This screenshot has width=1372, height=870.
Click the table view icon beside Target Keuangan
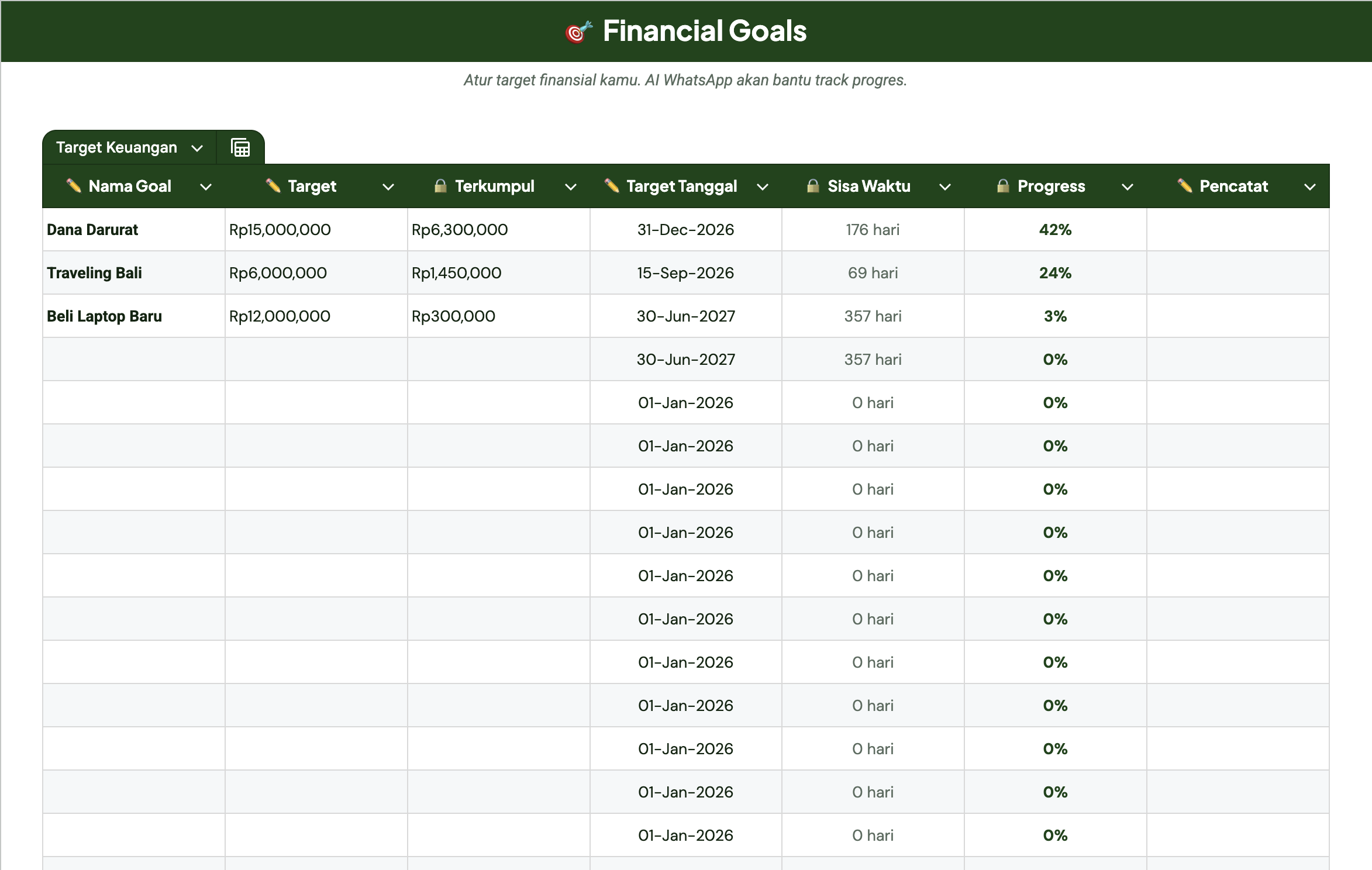tap(240, 147)
